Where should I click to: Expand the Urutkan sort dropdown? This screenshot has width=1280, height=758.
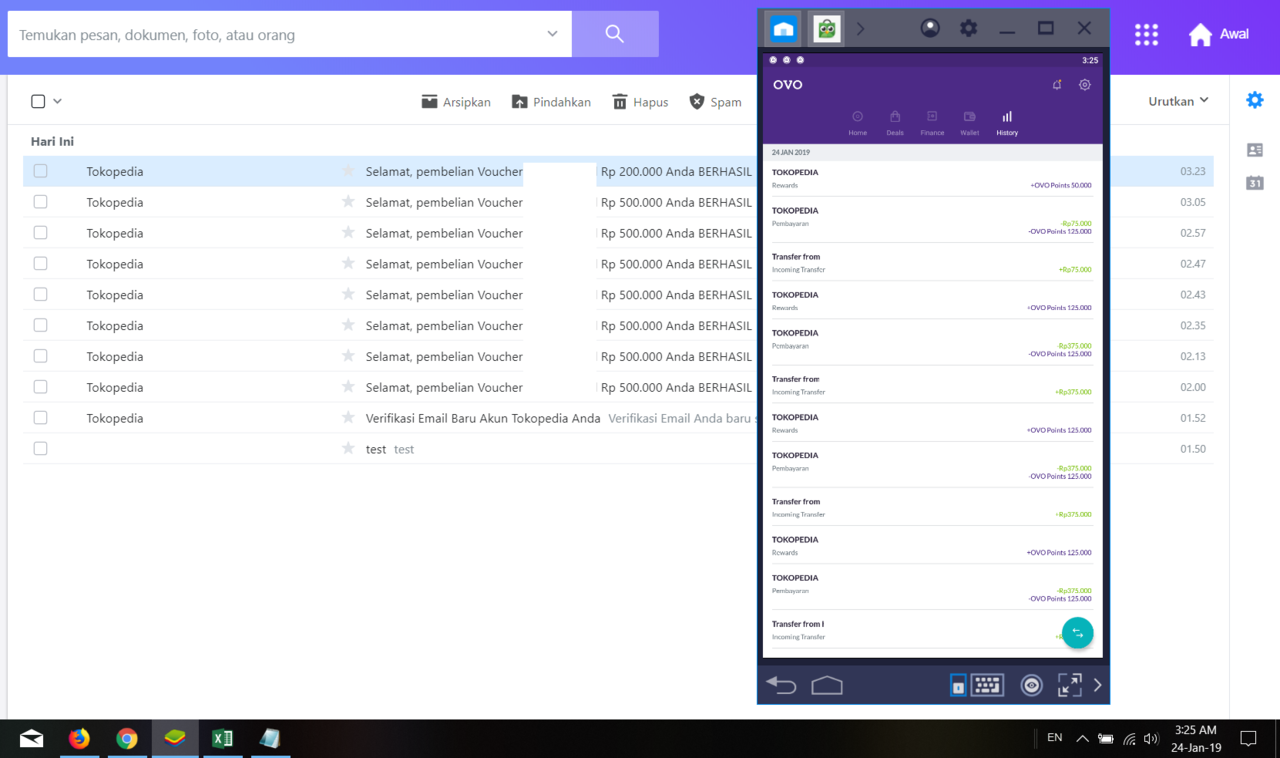click(1178, 101)
